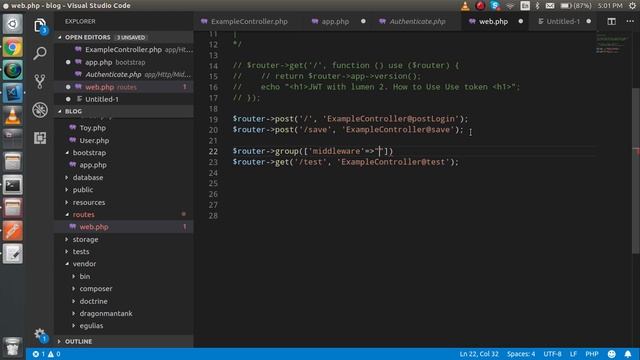Change line ending via LF status
Viewport: 640px width, 360px height.
click(573, 354)
